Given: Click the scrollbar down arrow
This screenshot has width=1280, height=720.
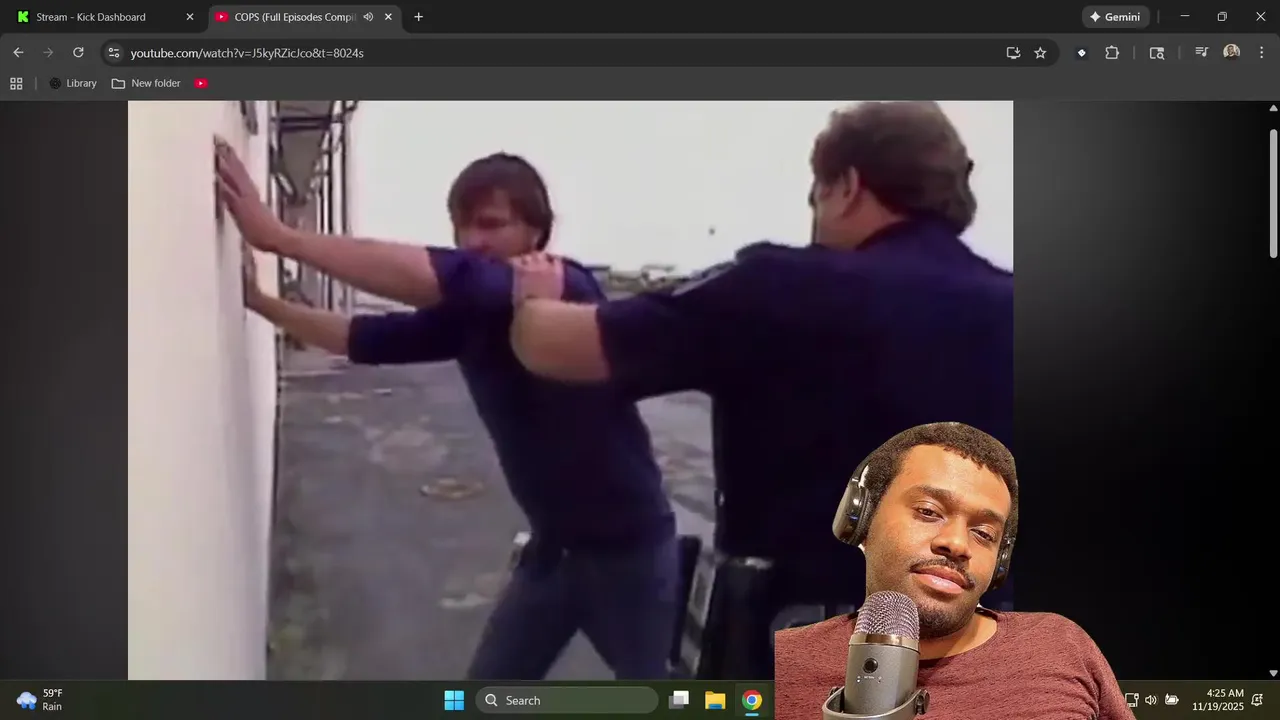Looking at the screenshot, I should (x=1273, y=674).
